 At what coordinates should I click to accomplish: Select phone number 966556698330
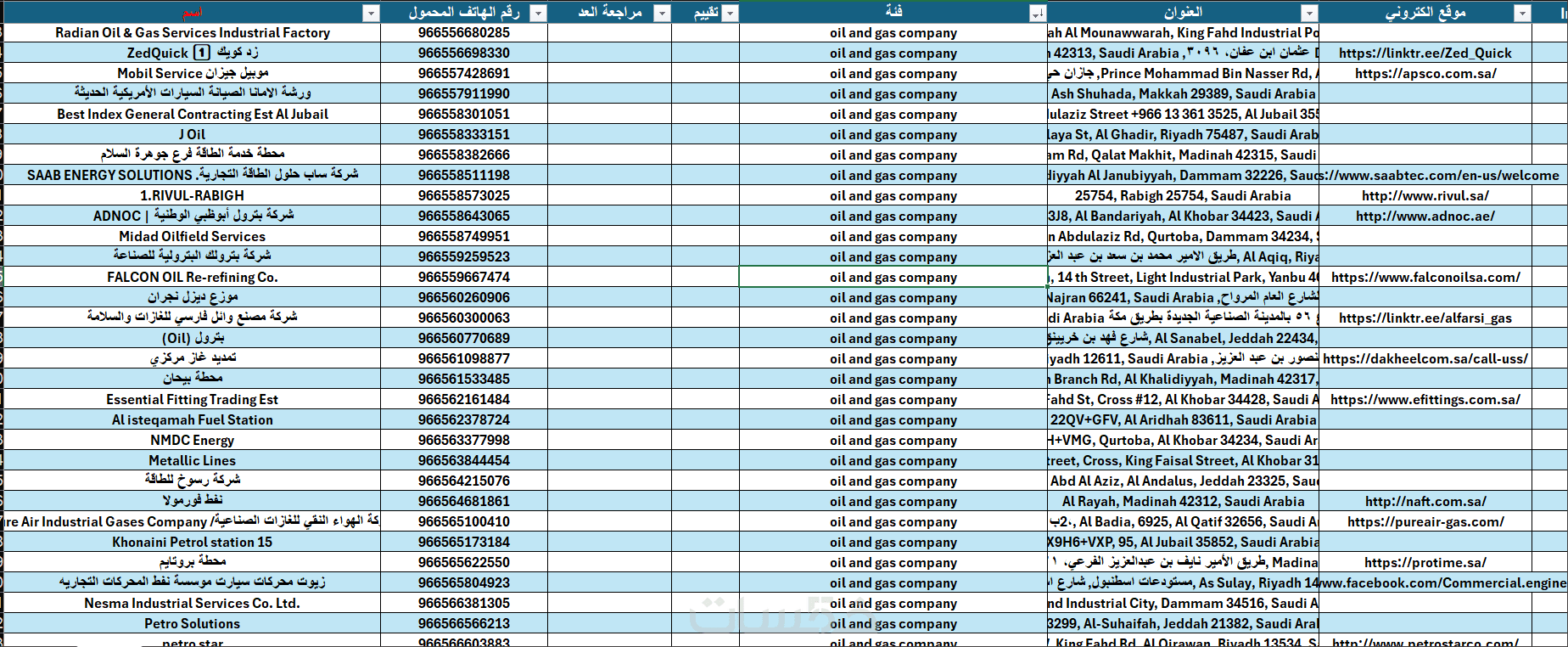(x=464, y=53)
